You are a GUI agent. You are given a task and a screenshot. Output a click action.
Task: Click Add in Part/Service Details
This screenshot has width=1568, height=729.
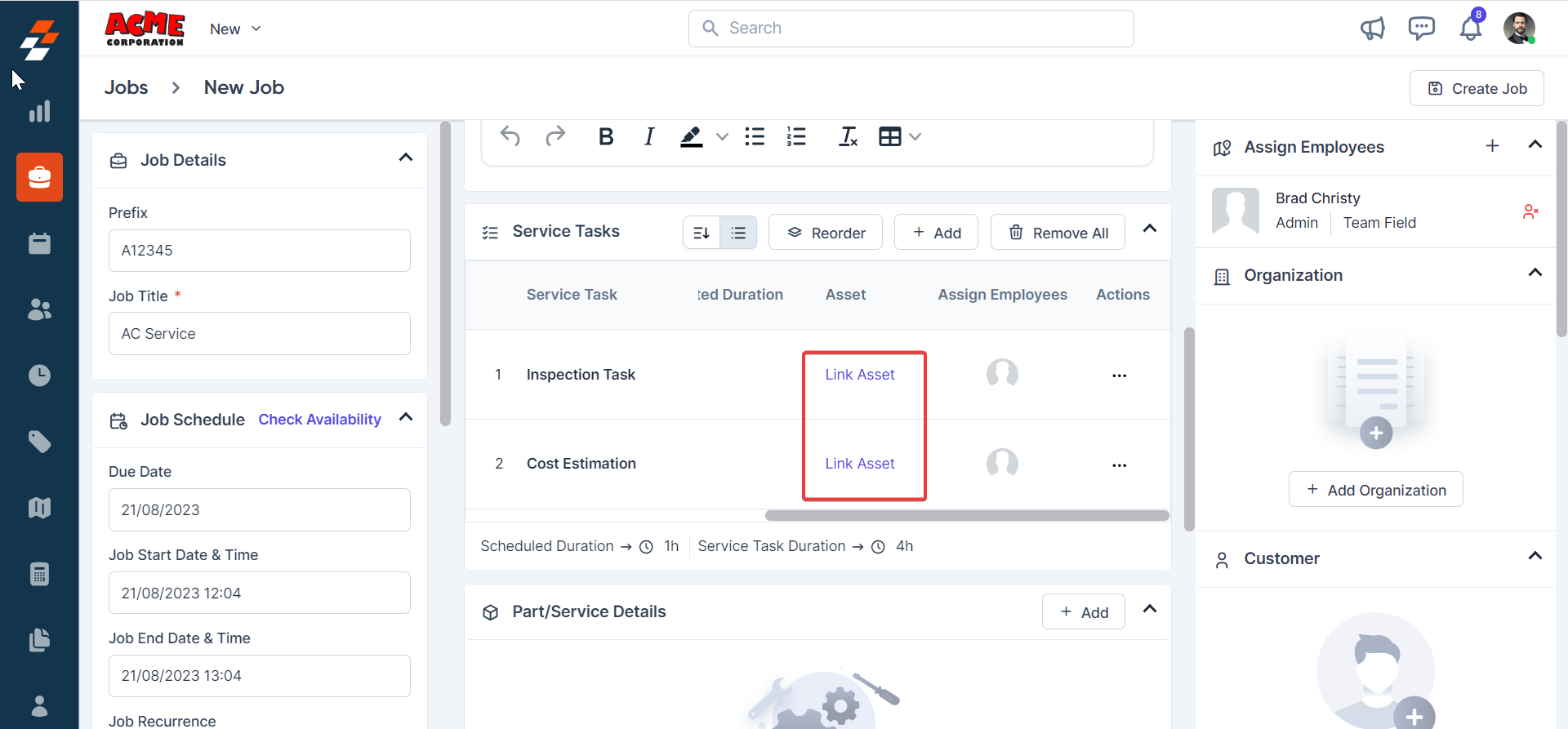click(1084, 612)
